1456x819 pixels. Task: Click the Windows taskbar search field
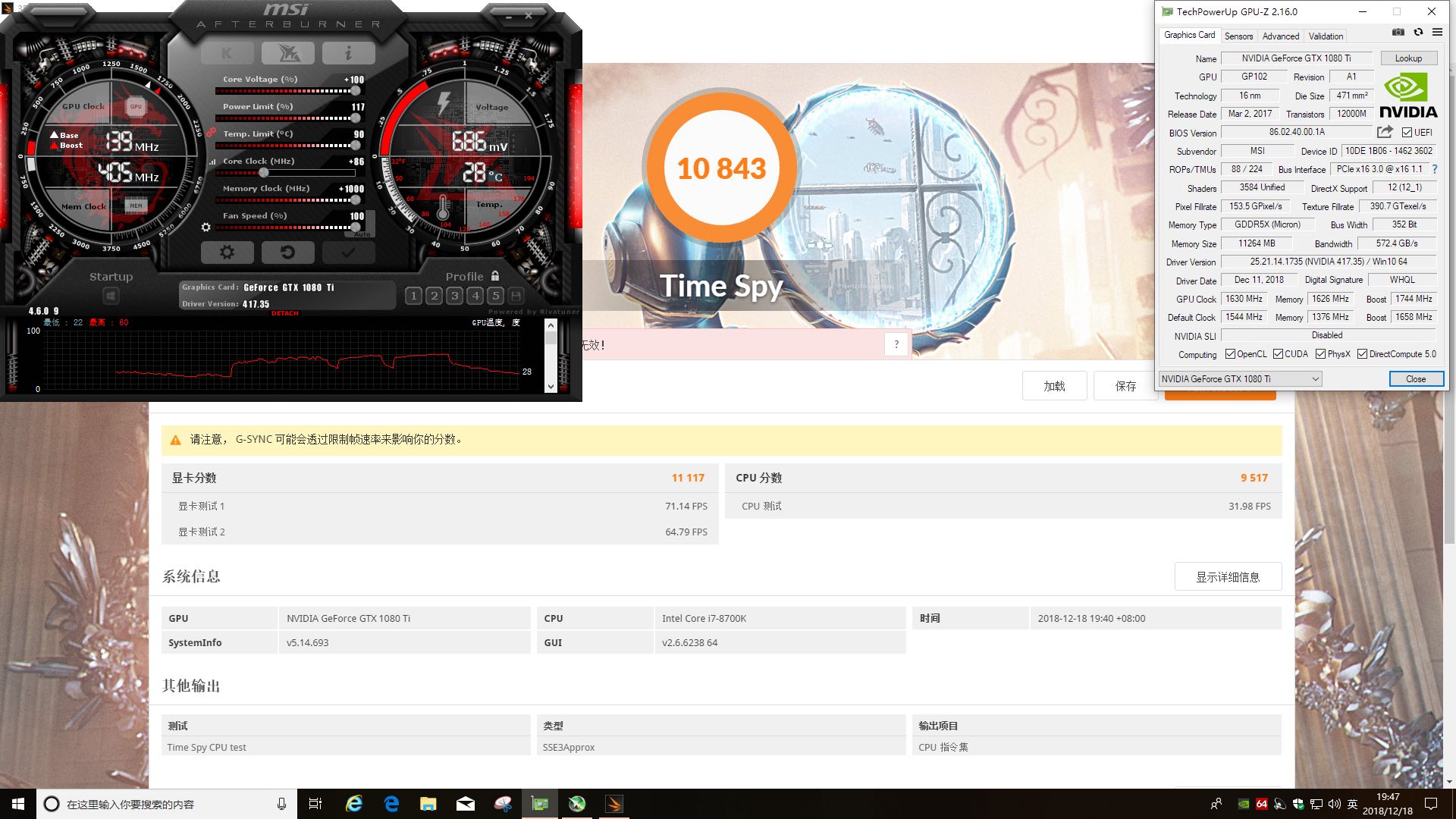click(167, 804)
